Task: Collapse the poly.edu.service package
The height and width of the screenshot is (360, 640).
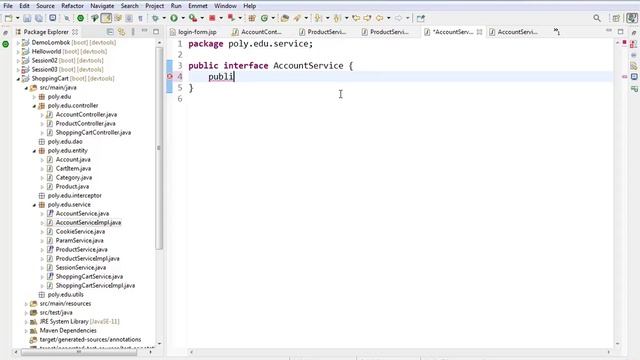Action: click(34, 205)
